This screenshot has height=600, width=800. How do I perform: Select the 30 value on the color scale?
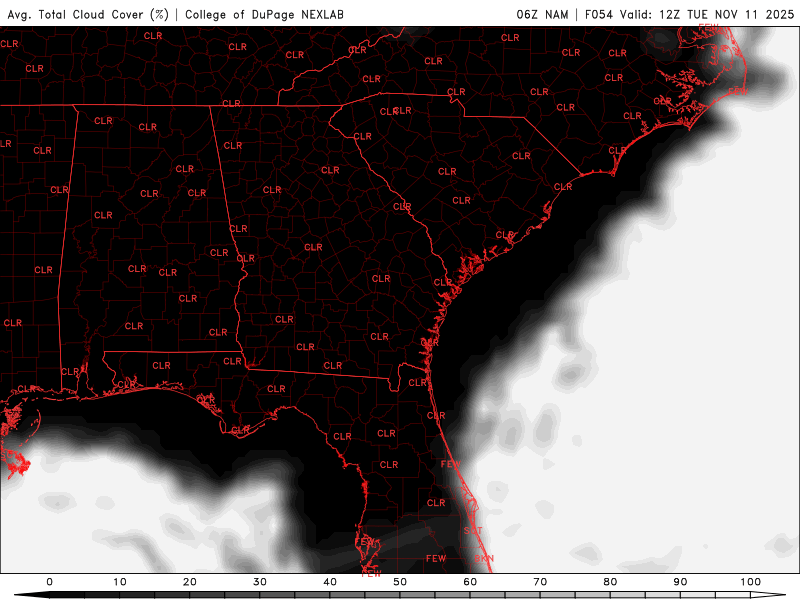260,582
